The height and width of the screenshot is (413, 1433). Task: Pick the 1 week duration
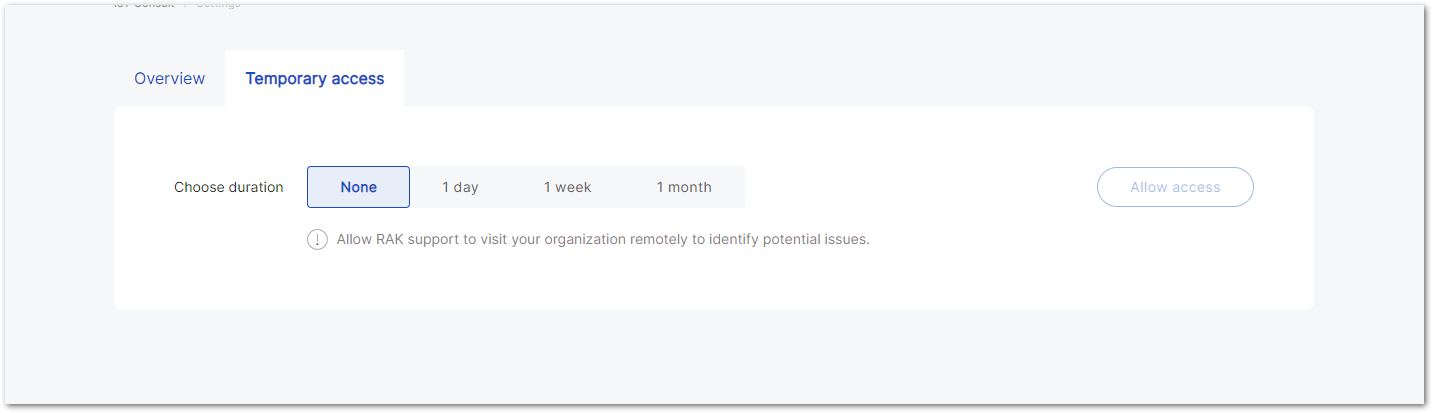tap(567, 187)
